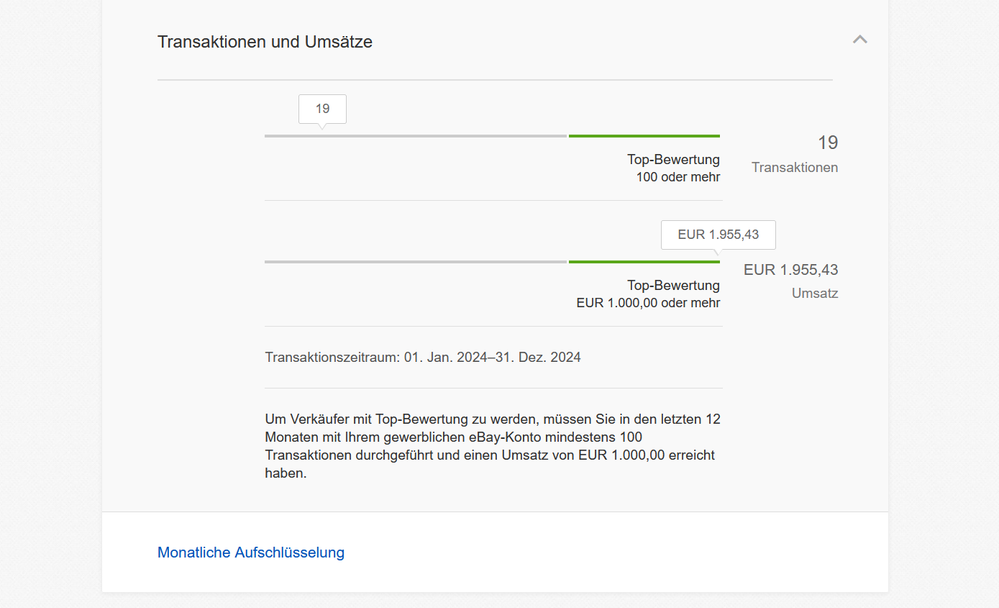Click the 'EUR 1.955,43' tooltip bubble
Viewport: 999px width, 608px height.
718,235
